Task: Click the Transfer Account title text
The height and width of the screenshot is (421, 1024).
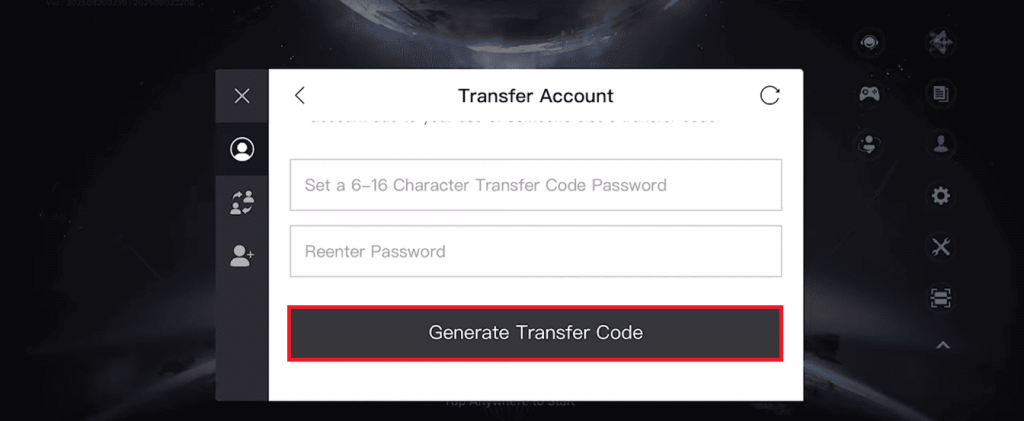Action: pyautogui.click(x=535, y=96)
